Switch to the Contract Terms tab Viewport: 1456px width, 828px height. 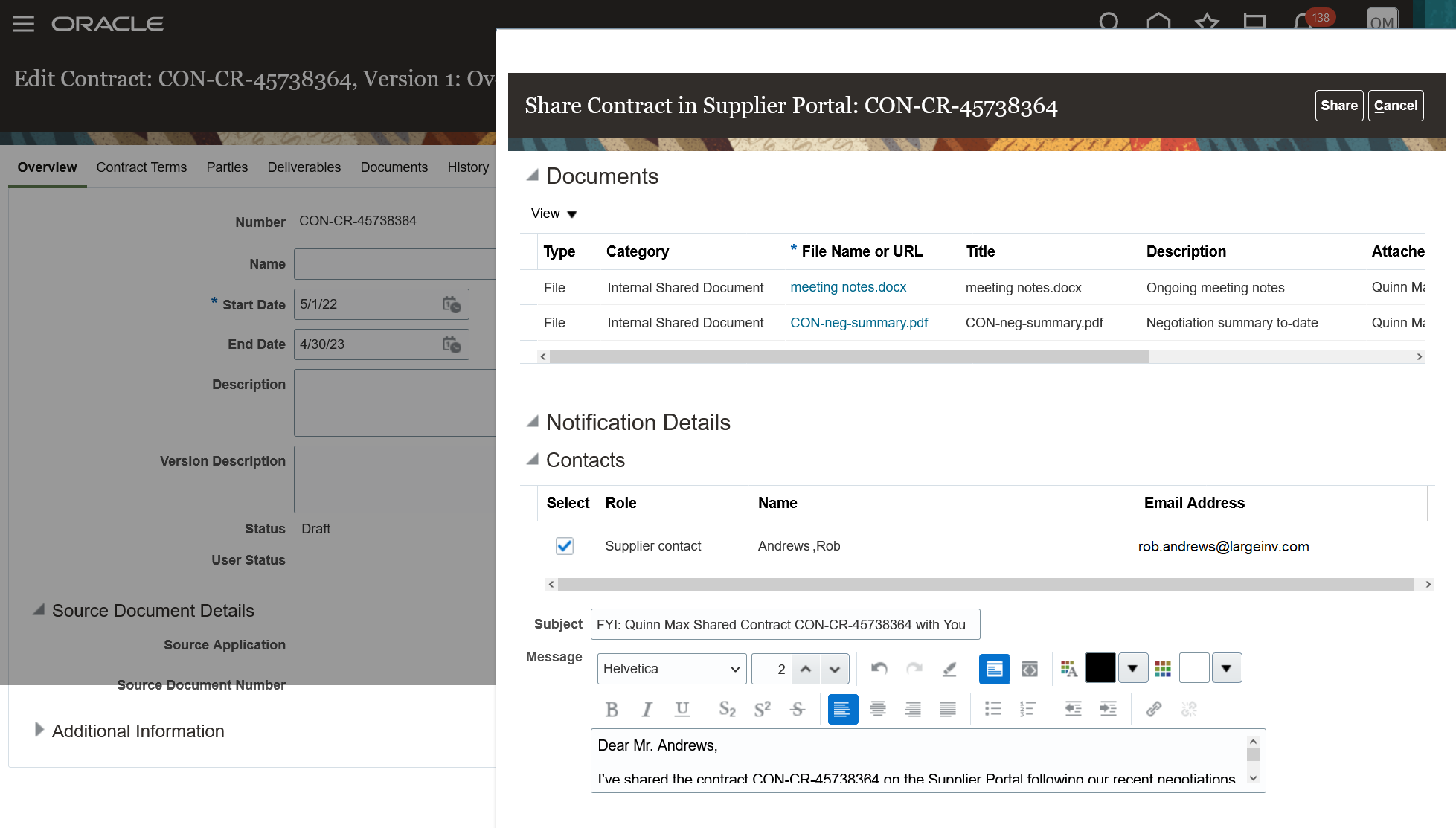click(141, 167)
